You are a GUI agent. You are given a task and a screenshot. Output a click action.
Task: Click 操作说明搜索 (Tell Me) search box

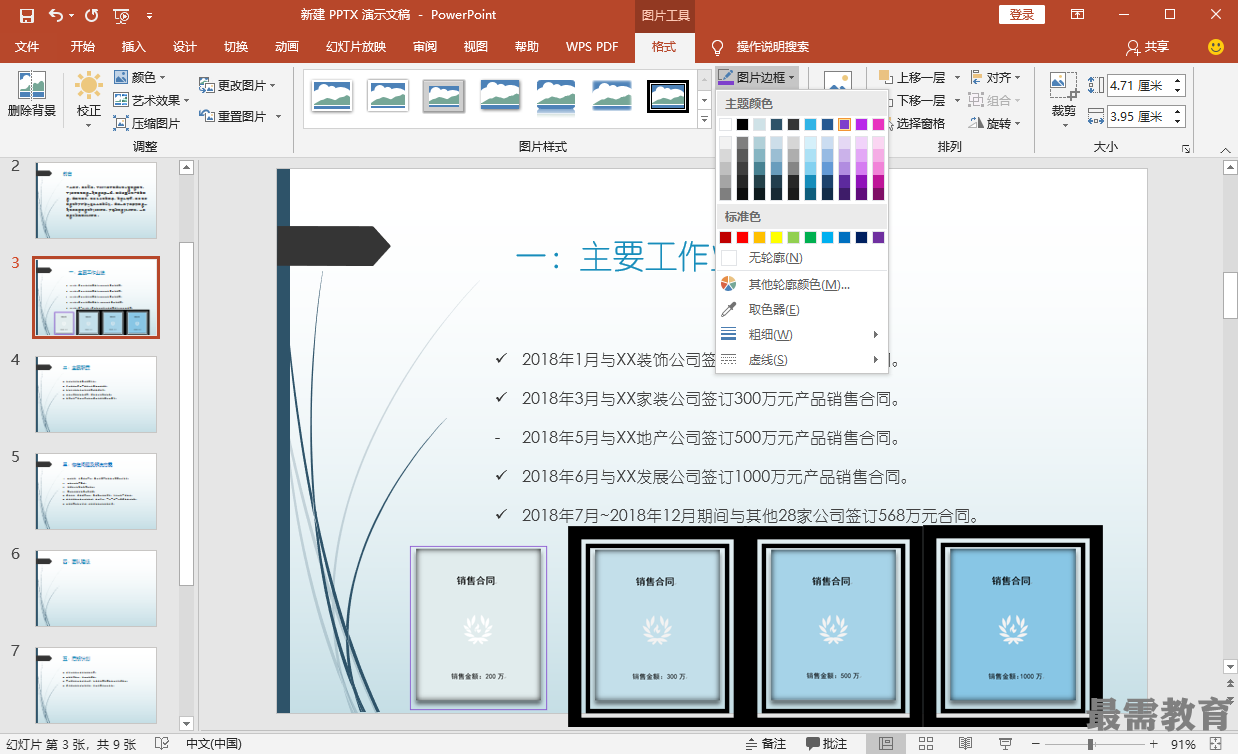(x=773, y=47)
